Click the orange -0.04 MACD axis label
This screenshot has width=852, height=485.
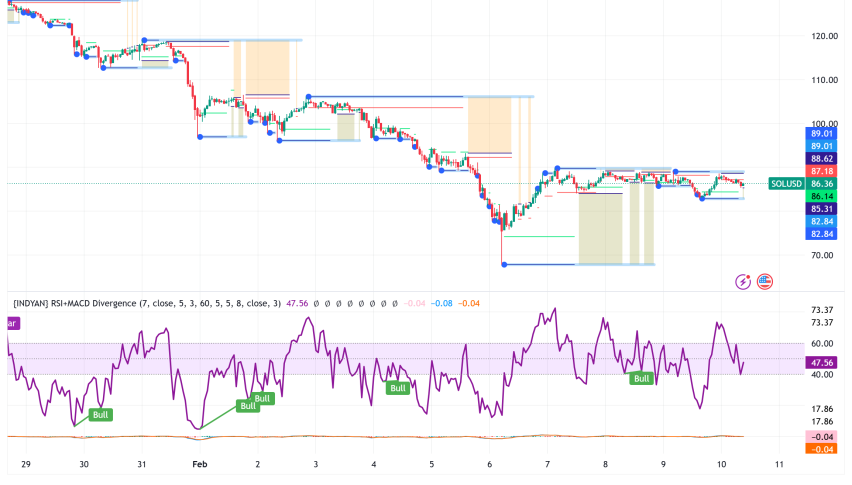(823, 449)
